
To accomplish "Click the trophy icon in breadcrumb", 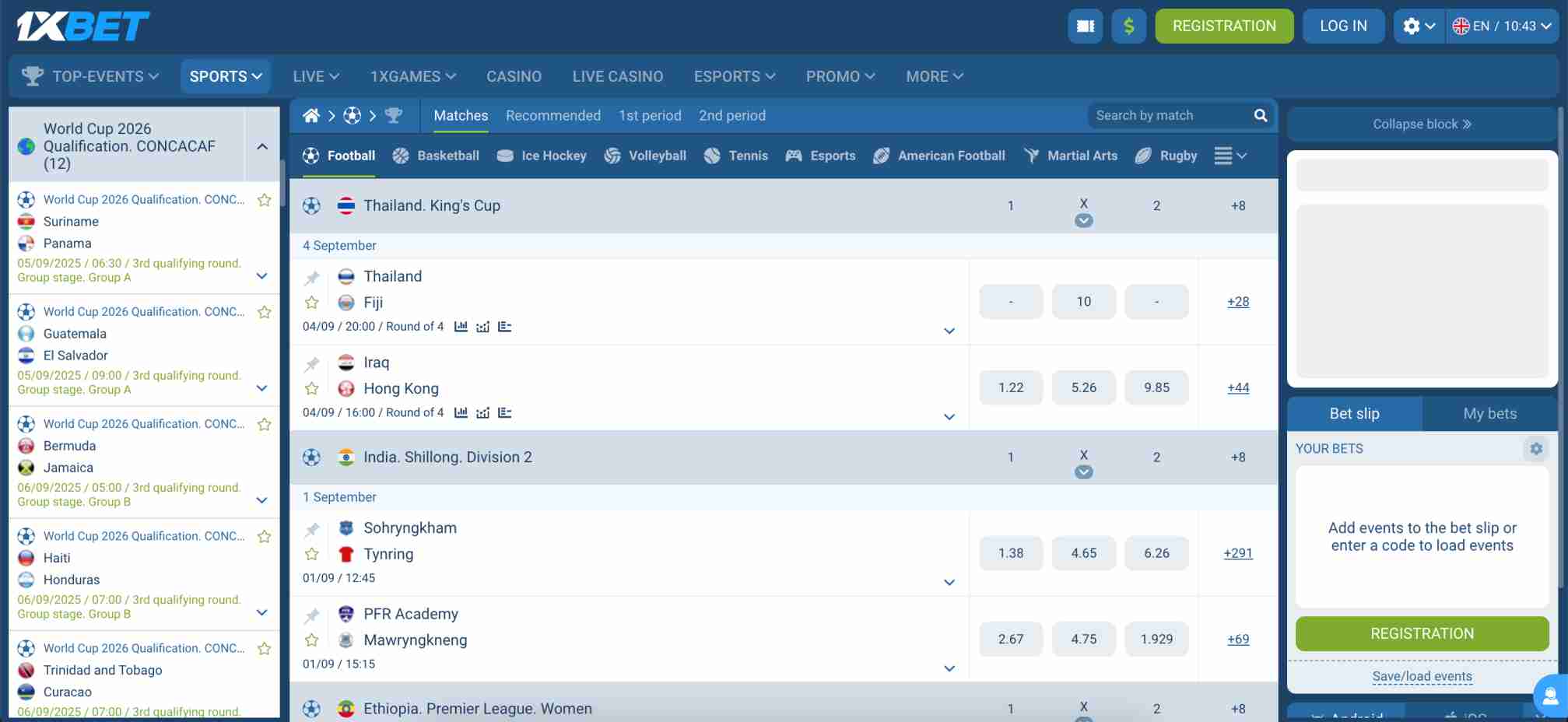I will 394,116.
